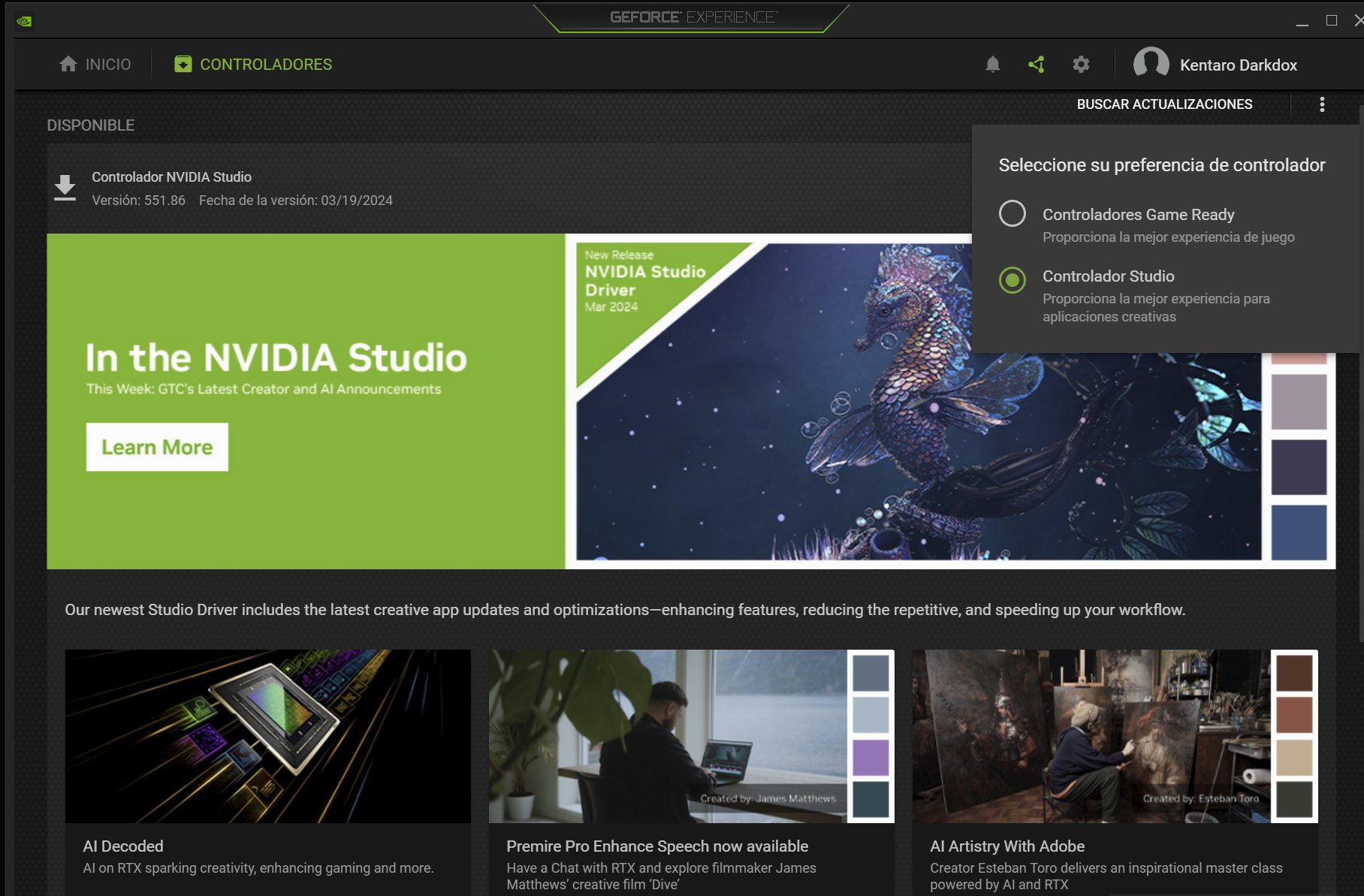Viewport: 1364px width, 896px height.
Task: Select the Controlador Studio radio button
Action: tap(1012, 280)
